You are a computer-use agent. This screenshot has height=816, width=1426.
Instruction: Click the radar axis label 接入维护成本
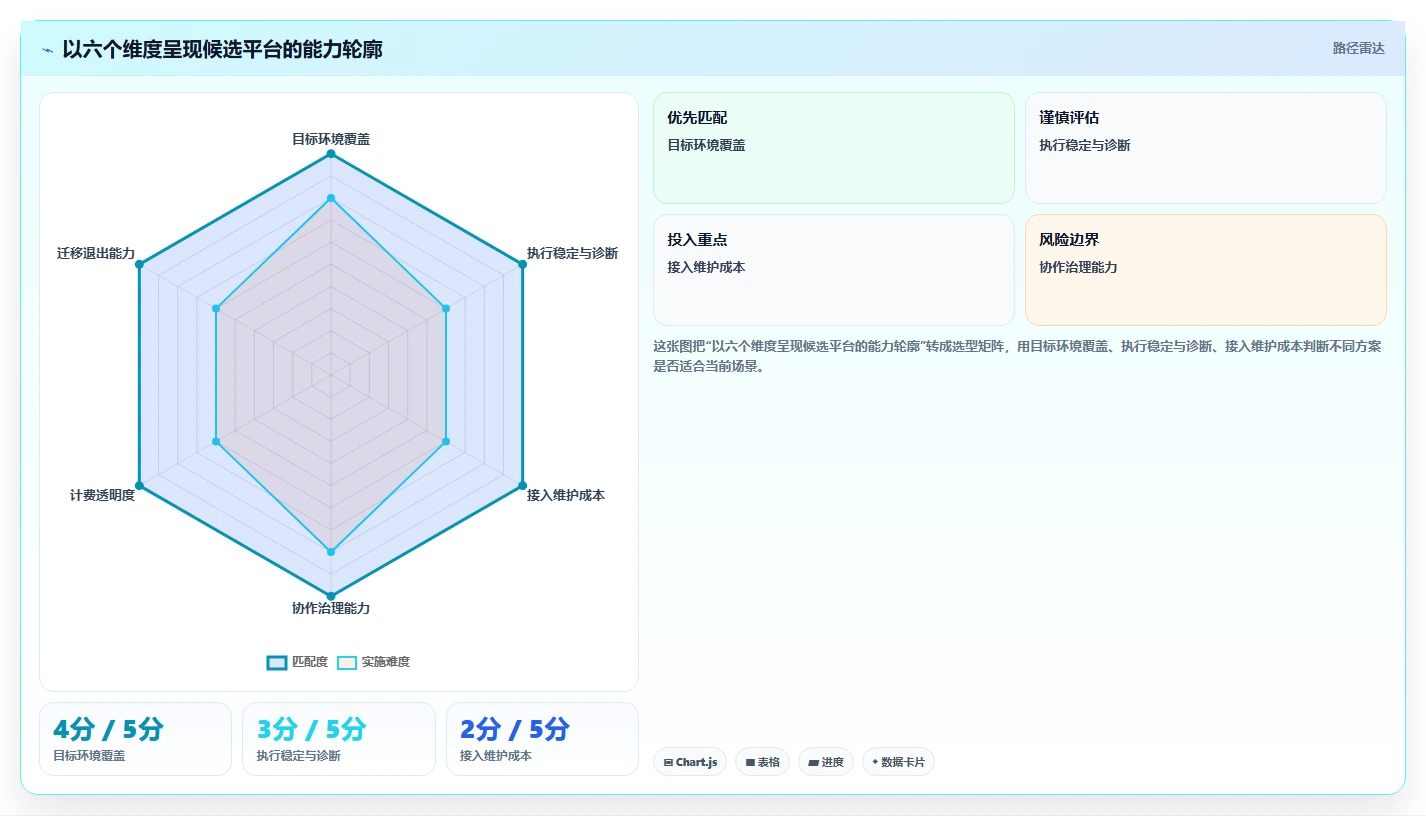pyautogui.click(x=566, y=495)
